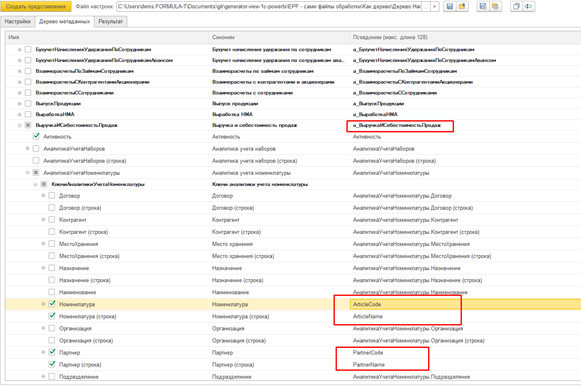Expand the Назначение node

[x=43, y=268]
